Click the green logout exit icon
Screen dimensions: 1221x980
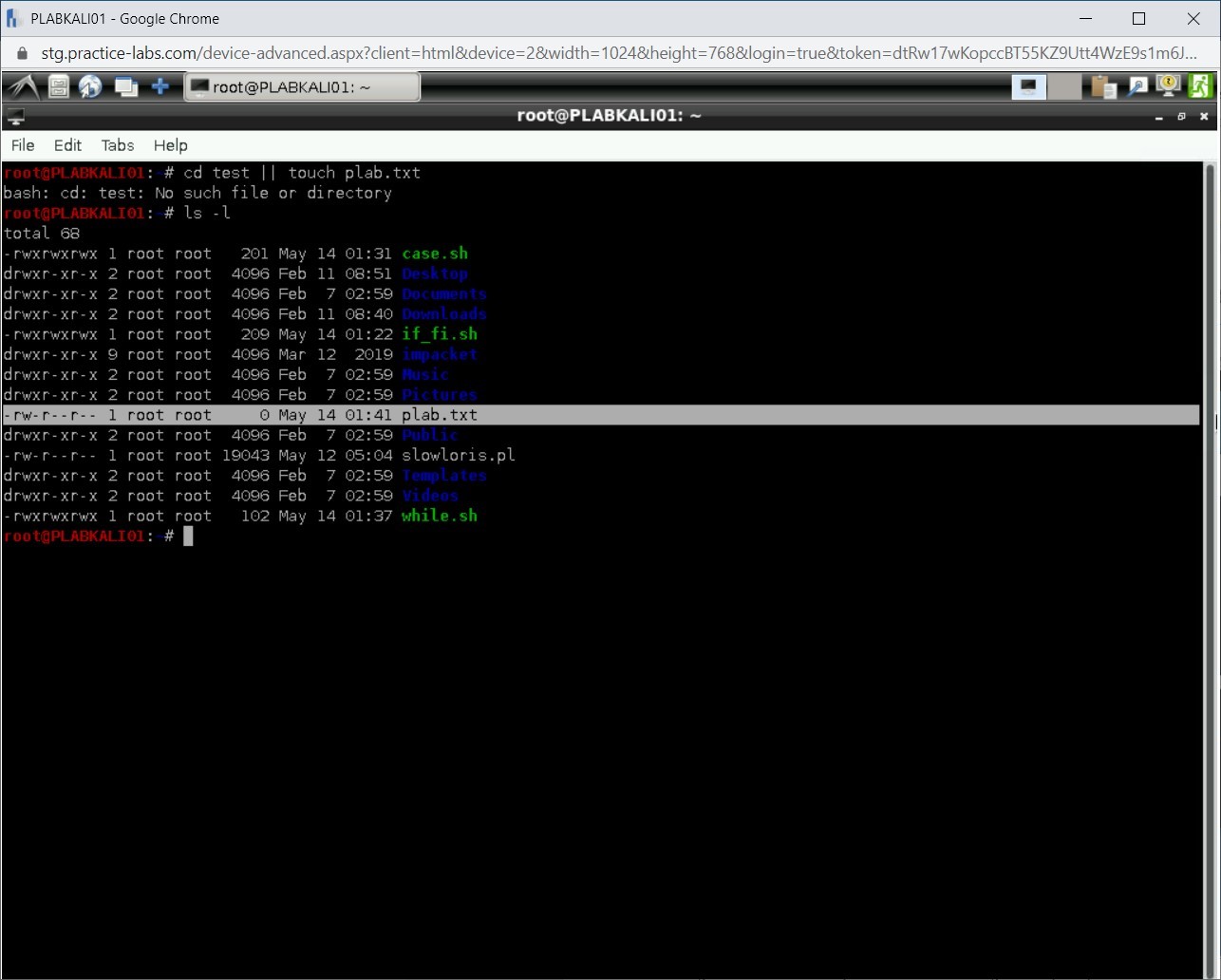(1200, 87)
